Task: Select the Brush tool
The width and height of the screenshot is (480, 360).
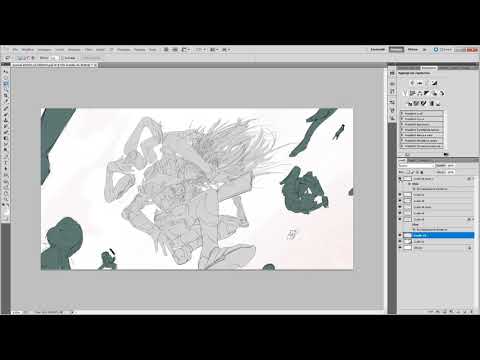Action: [6, 114]
